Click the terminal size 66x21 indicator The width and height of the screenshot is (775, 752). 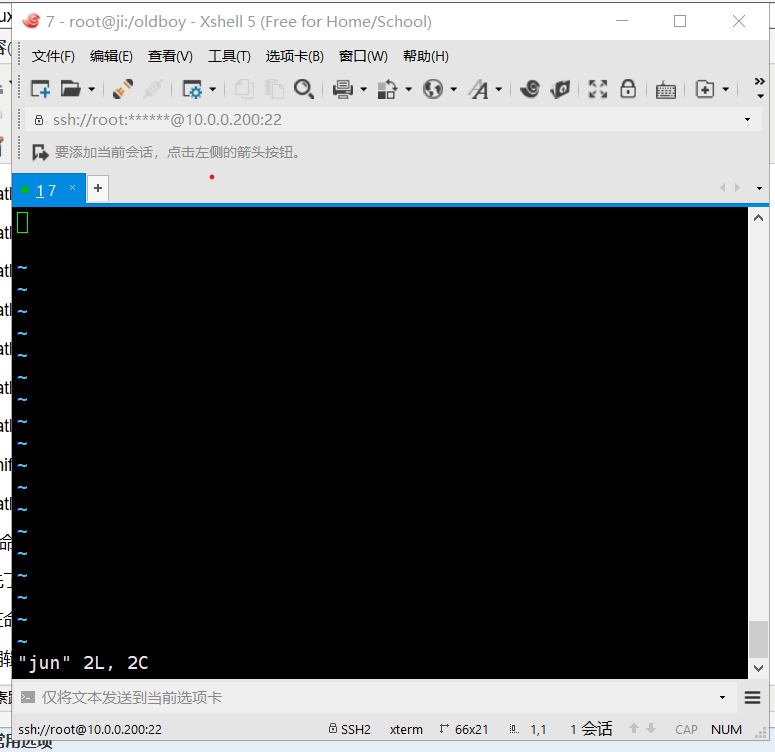(464, 729)
